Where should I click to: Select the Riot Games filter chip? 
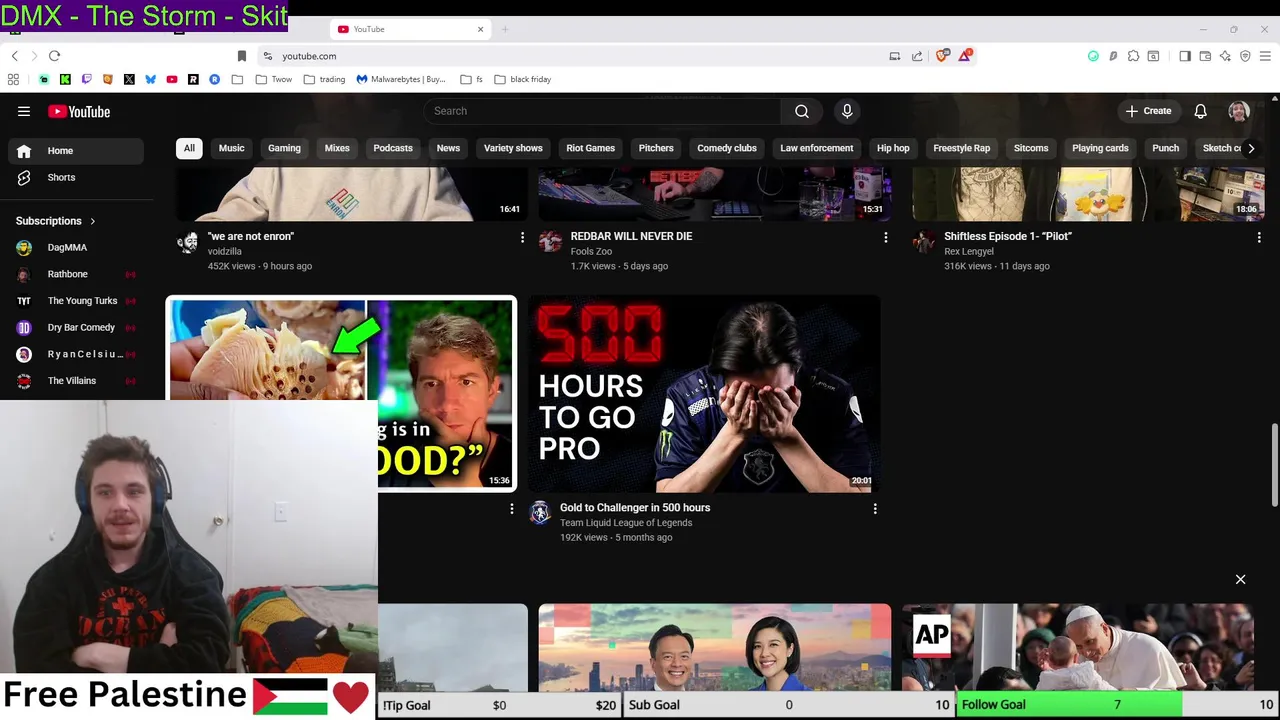[590, 148]
